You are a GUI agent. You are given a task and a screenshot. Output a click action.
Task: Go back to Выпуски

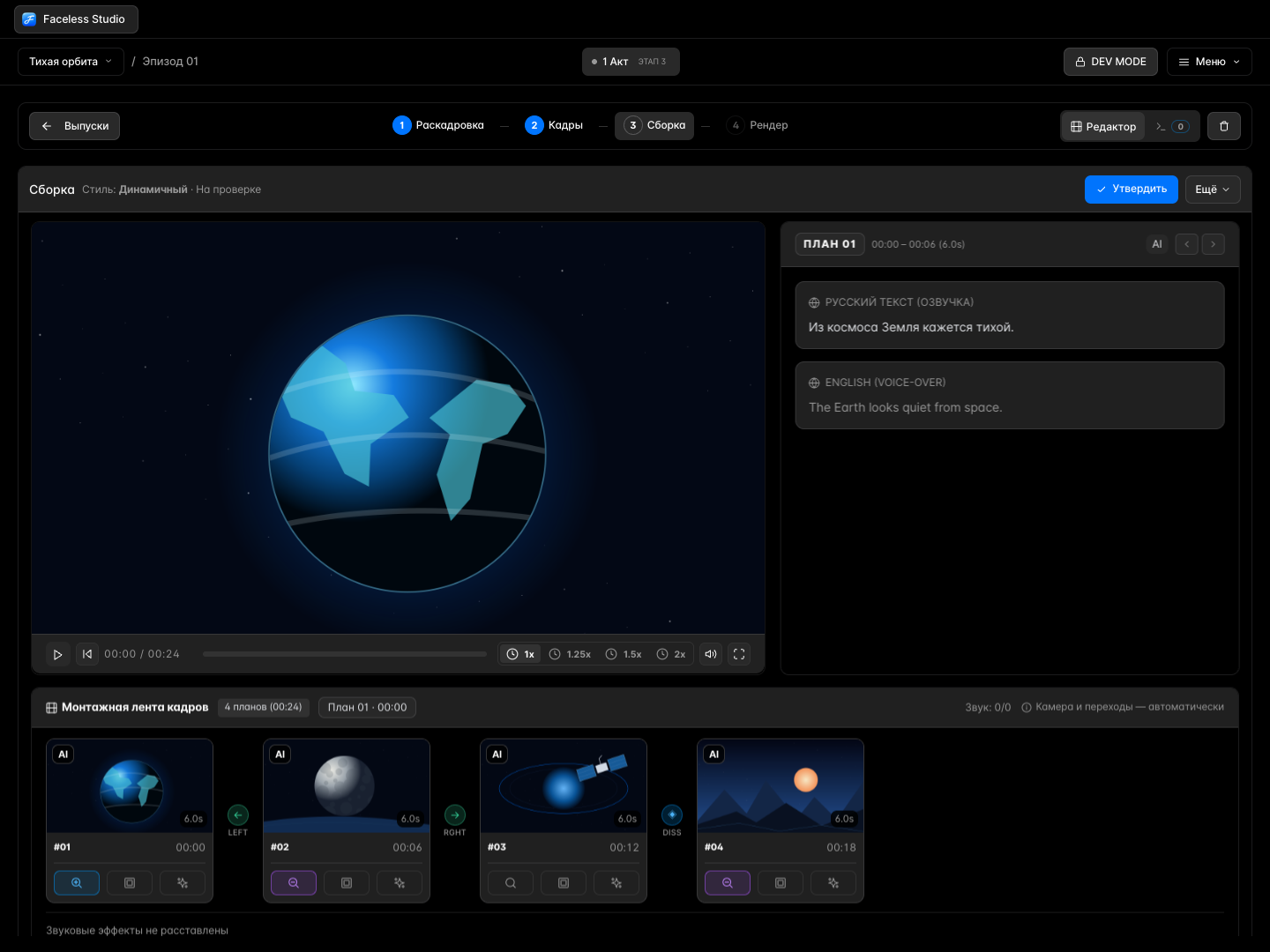click(x=74, y=126)
